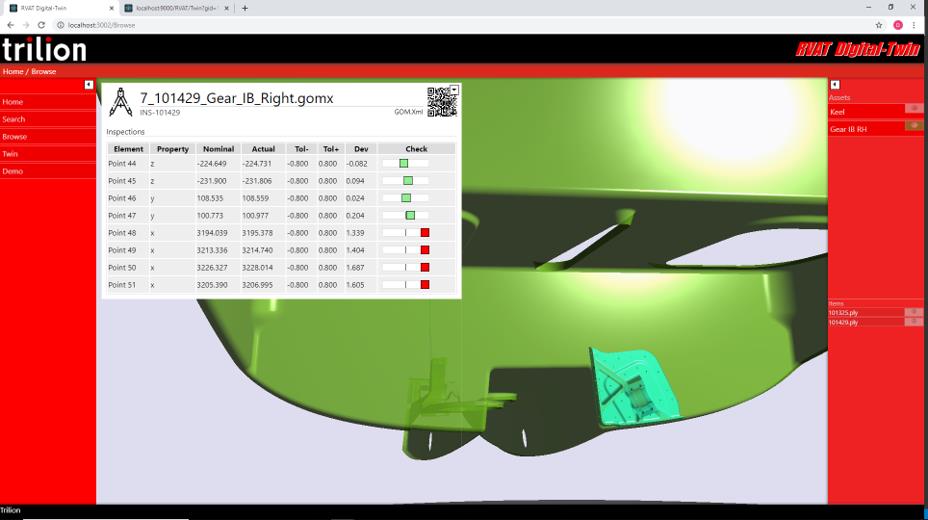Select the Point 49 row label

coord(122,250)
